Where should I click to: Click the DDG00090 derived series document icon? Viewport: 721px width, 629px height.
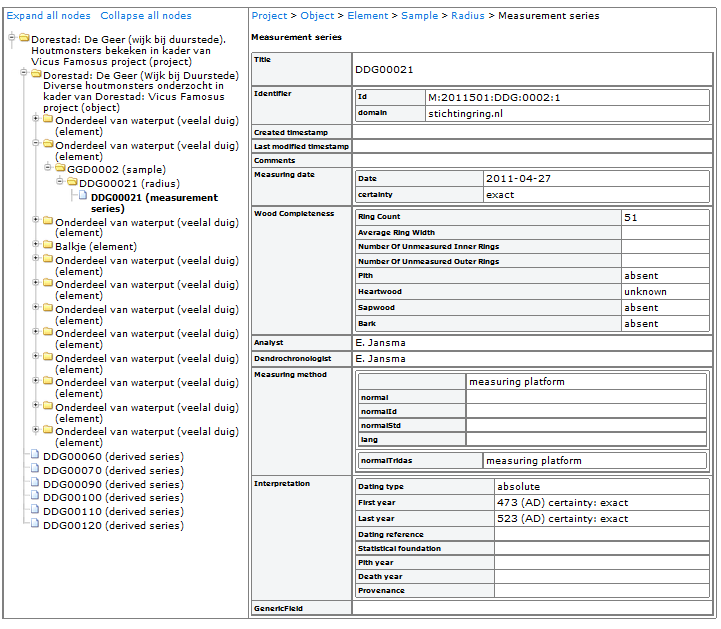(35, 482)
